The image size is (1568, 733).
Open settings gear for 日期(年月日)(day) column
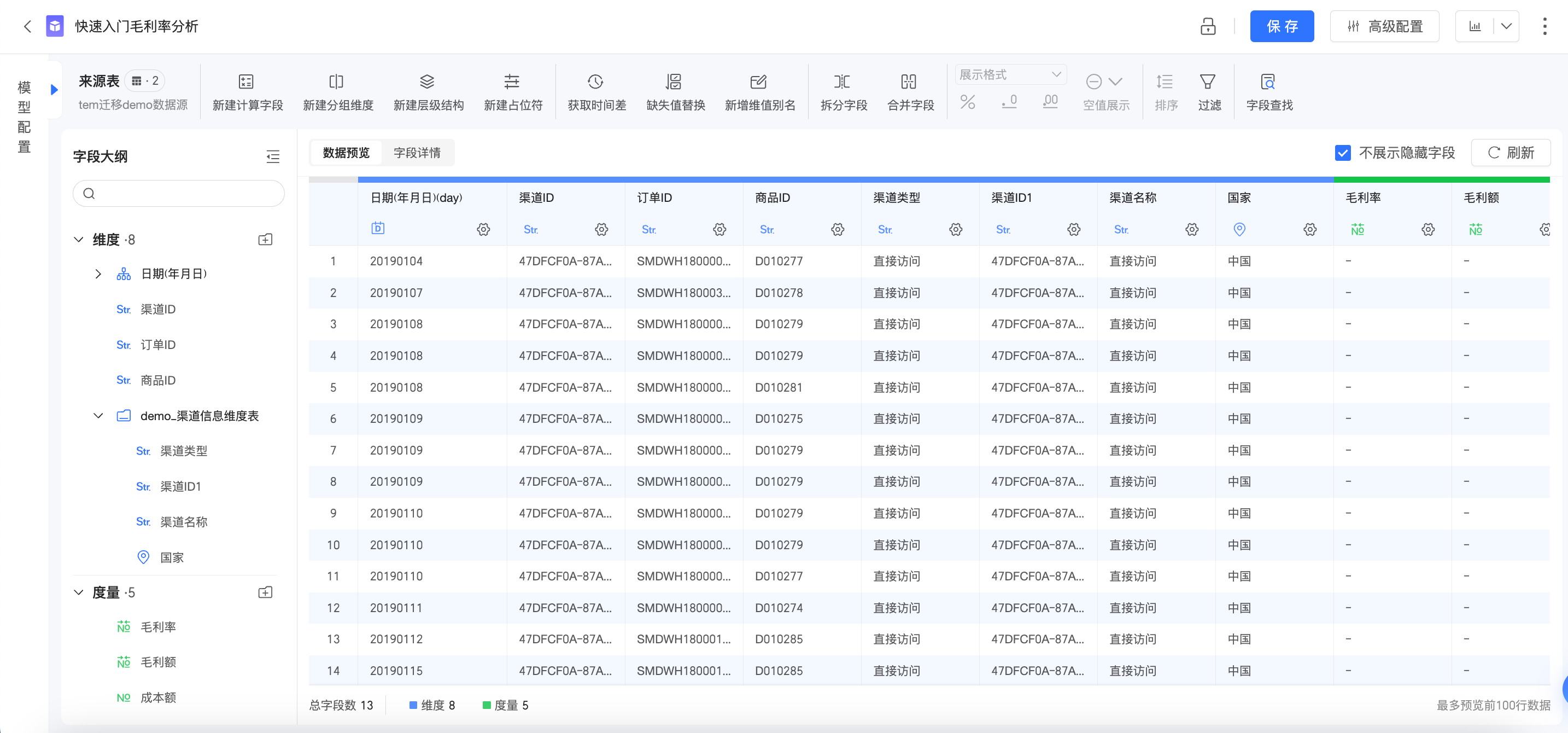[483, 230]
